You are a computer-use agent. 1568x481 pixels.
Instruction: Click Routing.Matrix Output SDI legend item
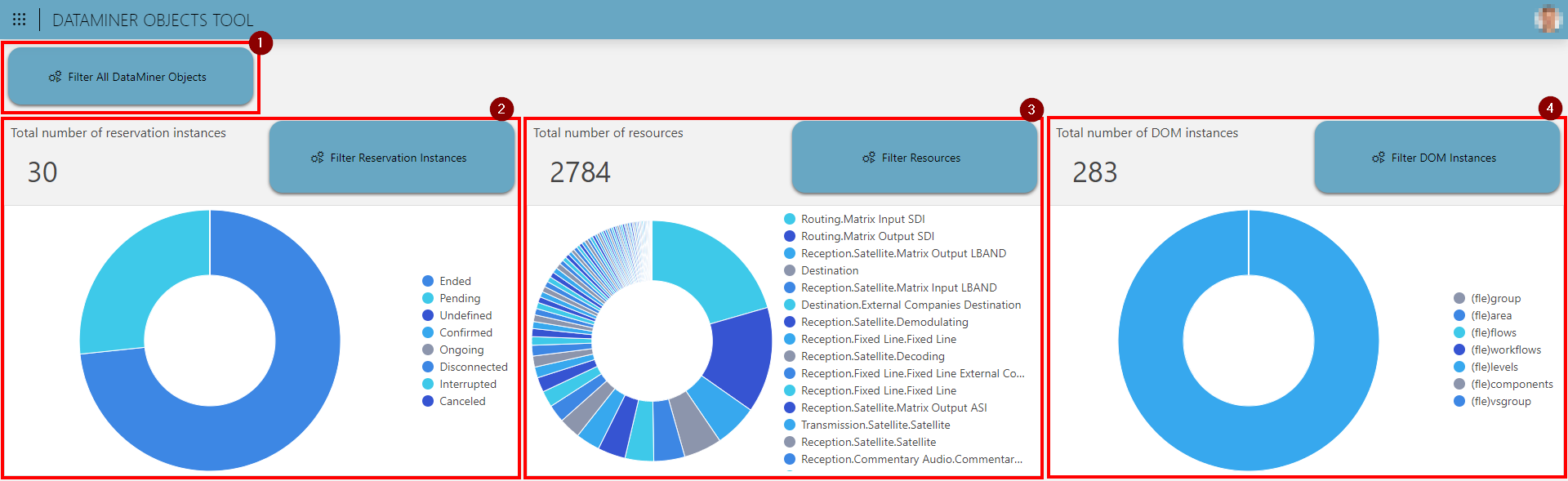coord(859,236)
